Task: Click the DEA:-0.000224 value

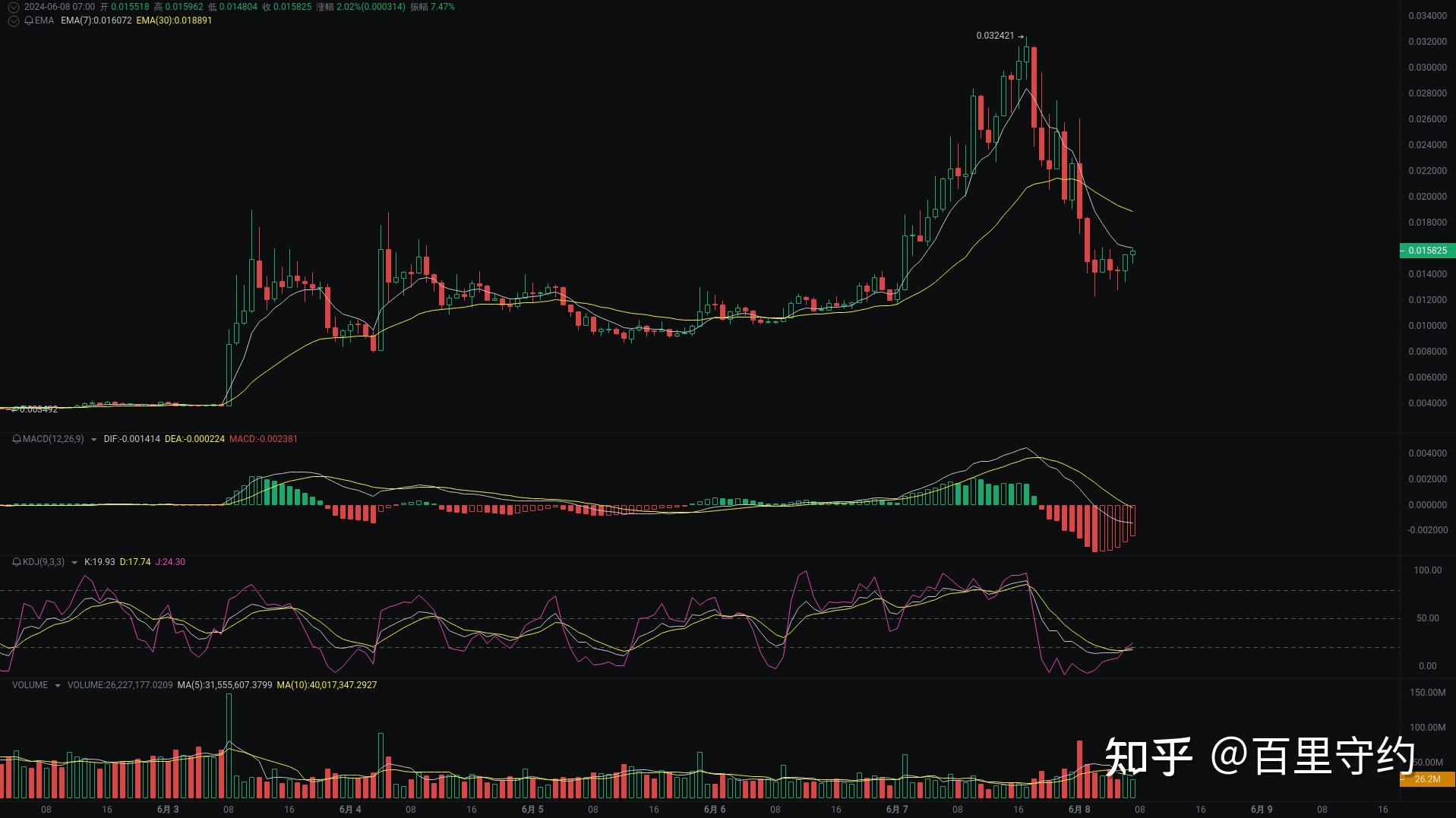Action: 194,439
